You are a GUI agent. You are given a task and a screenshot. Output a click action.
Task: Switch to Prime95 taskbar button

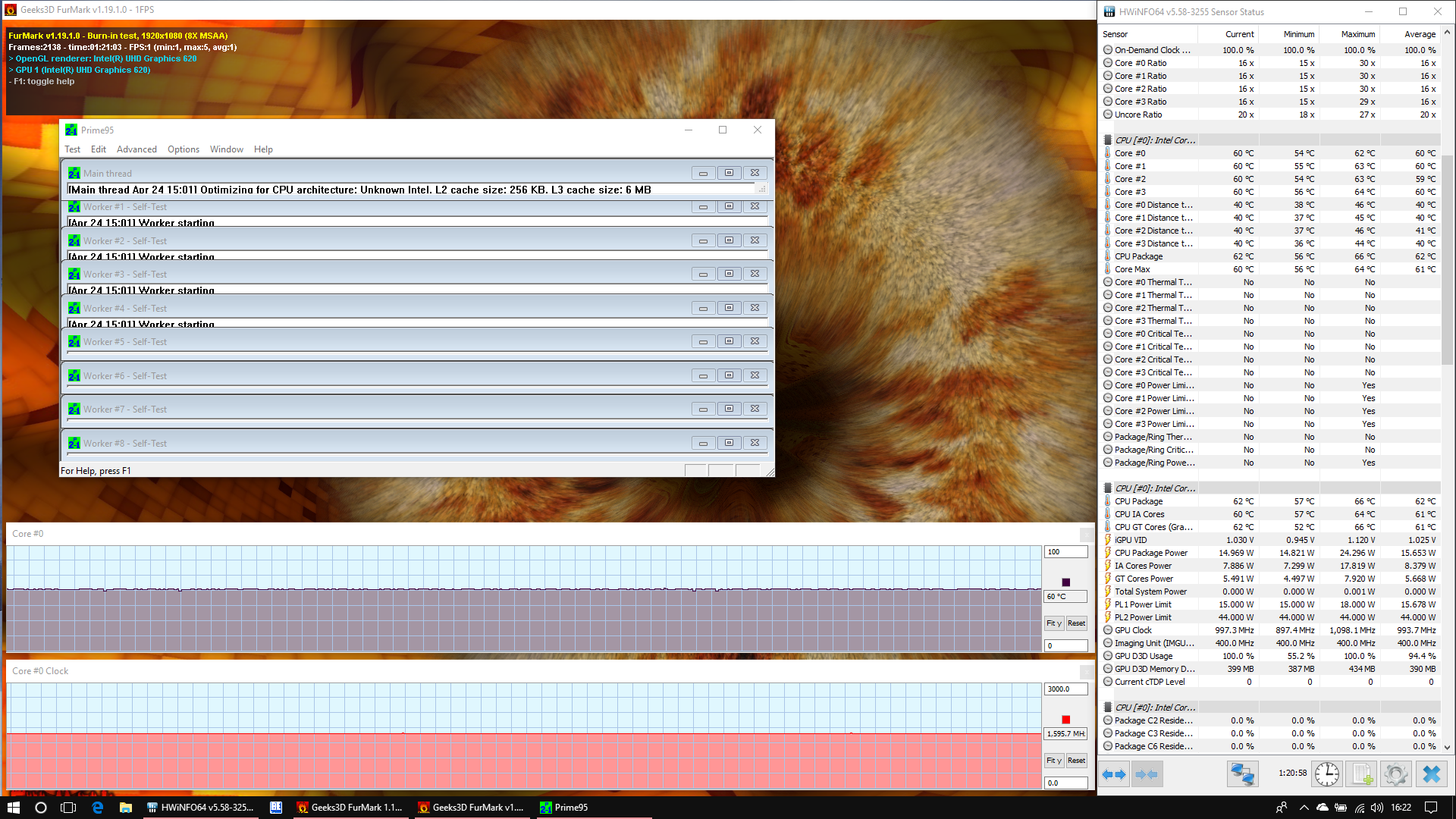(594, 808)
